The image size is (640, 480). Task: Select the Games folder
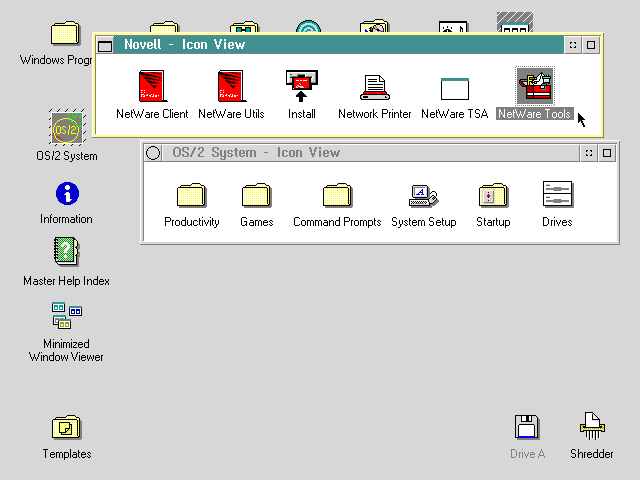coord(256,195)
